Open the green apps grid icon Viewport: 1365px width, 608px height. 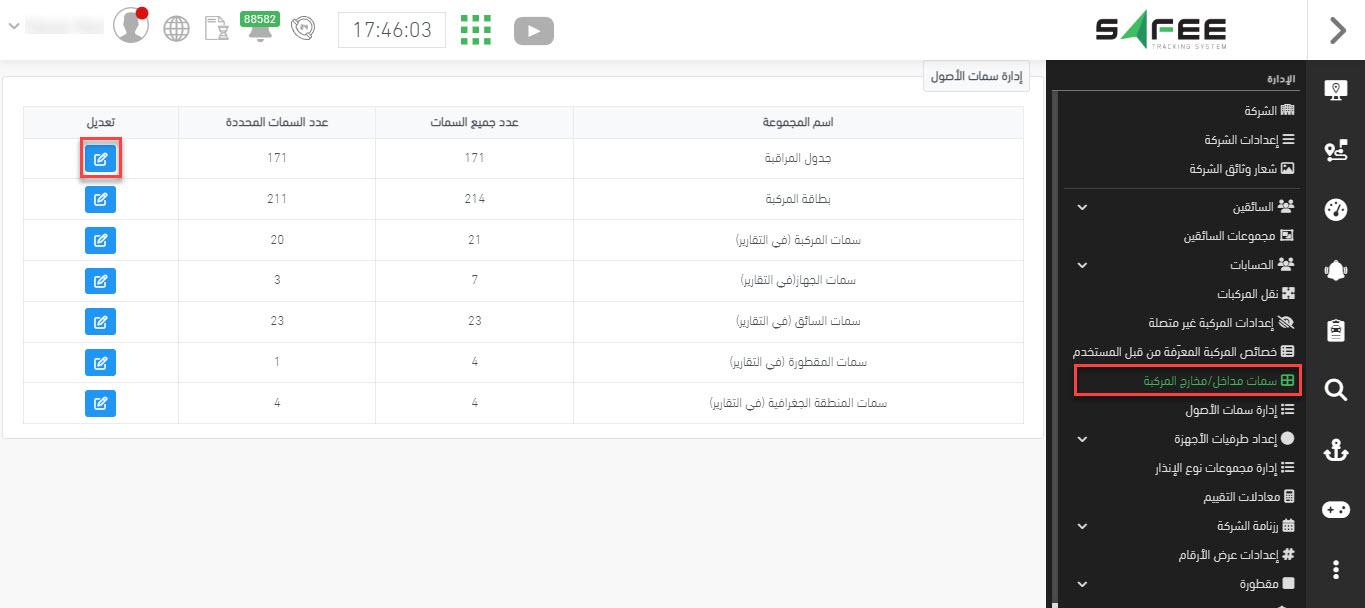coord(476,30)
